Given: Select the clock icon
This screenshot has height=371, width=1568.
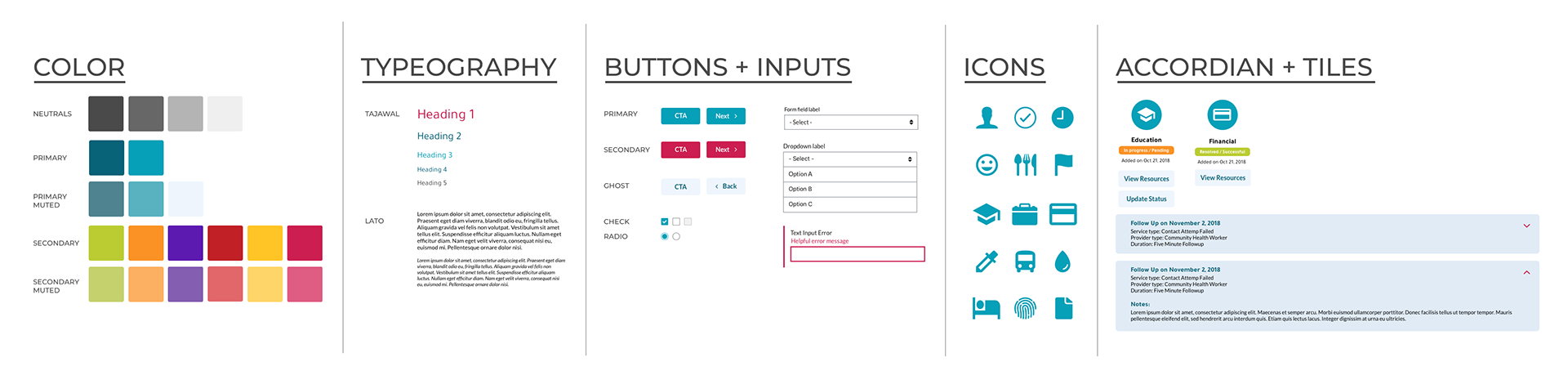Looking at the screenshot, I should tap(1062, 118).
